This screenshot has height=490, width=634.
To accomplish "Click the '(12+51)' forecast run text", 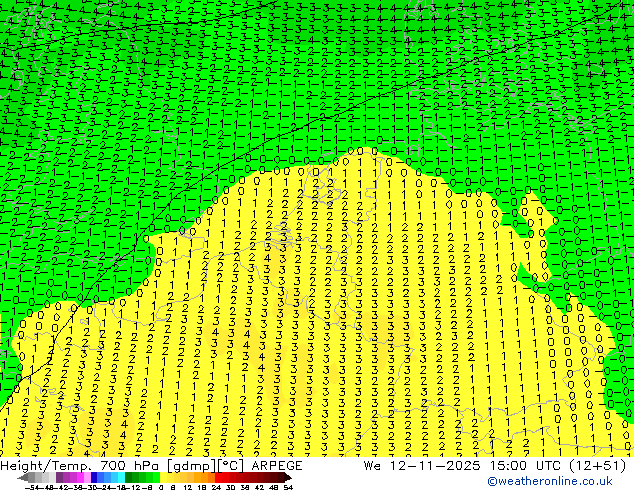I will coord(597,466).
